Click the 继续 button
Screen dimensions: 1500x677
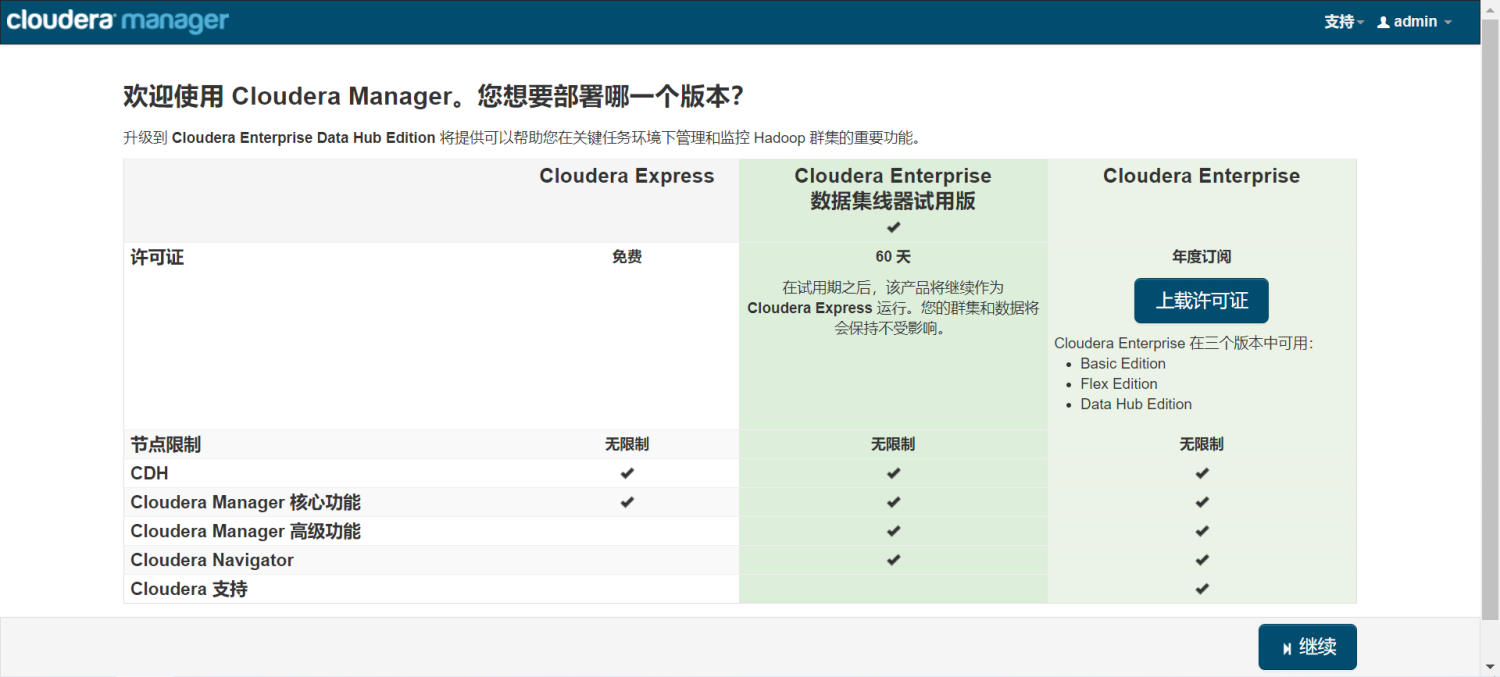(1307, 647)
